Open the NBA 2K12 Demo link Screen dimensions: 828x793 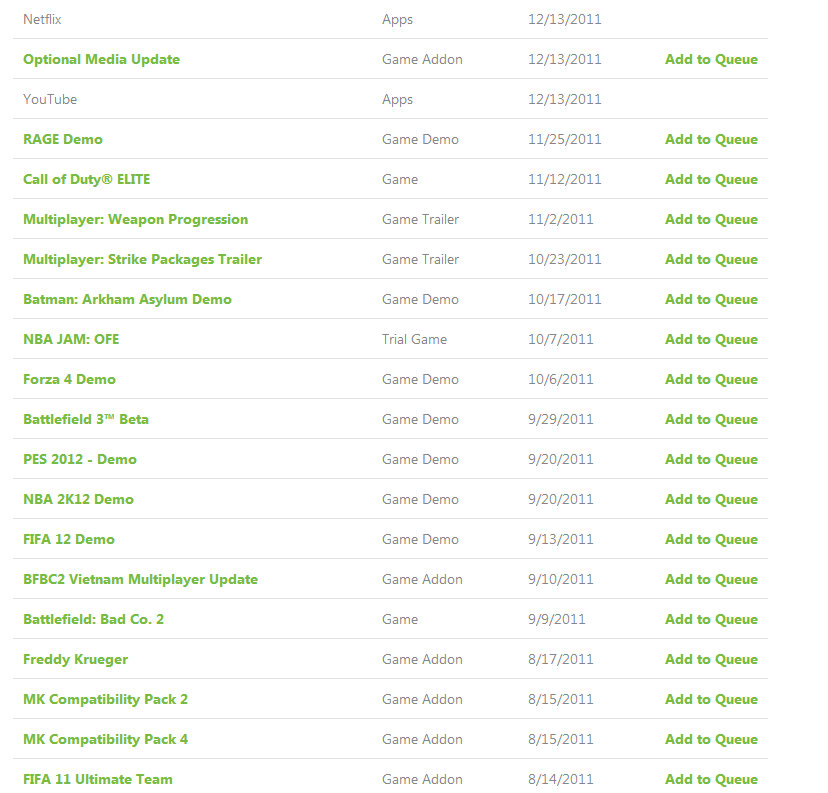[78, 499]
